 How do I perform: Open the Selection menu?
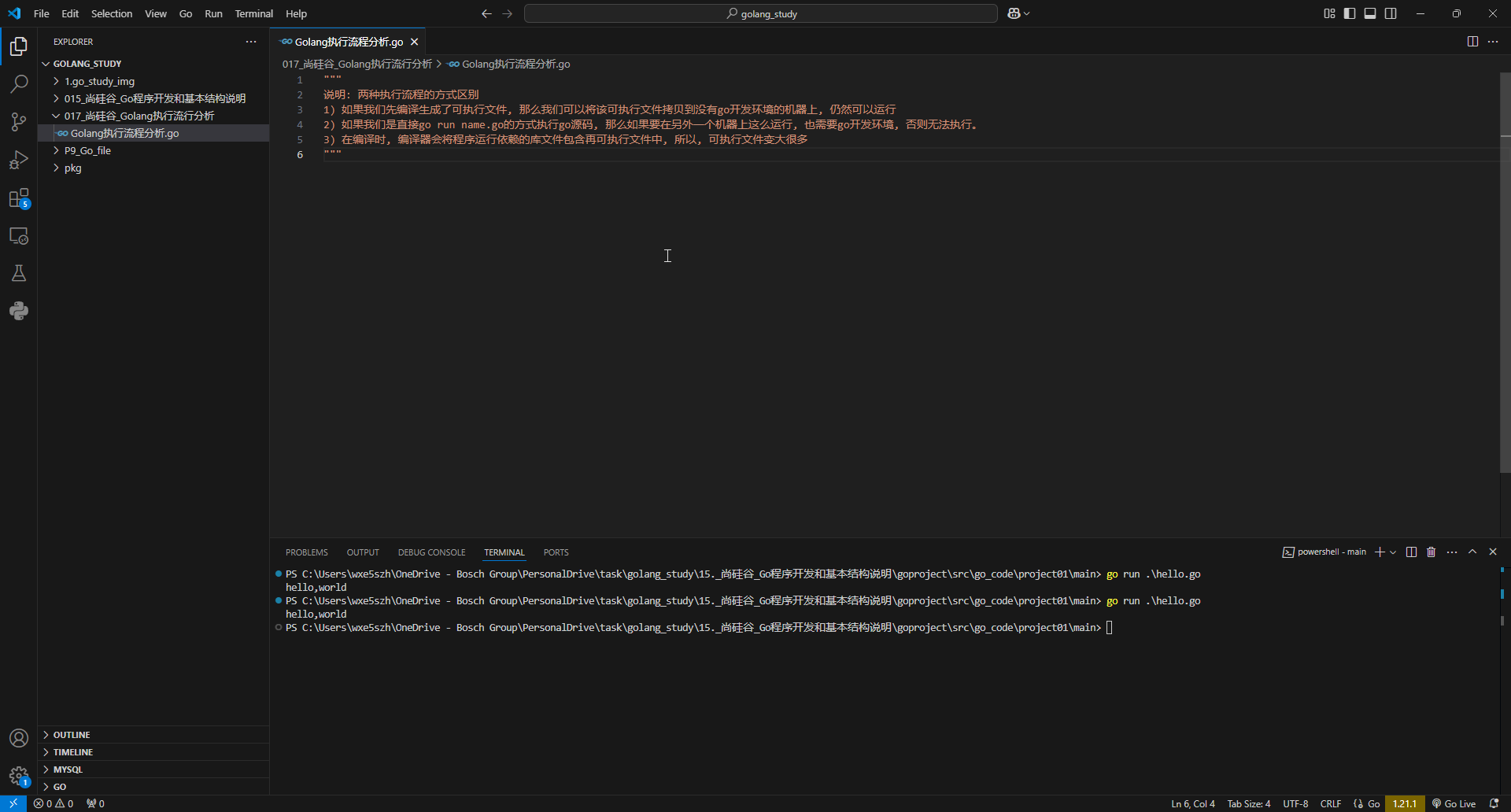[x=112, y=13]
